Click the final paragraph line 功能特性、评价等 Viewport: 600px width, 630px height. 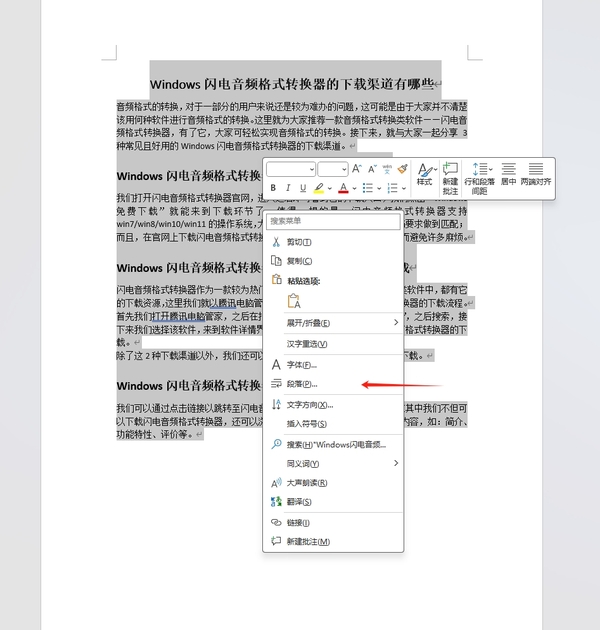pyautogui.click(x=160, y=435)
